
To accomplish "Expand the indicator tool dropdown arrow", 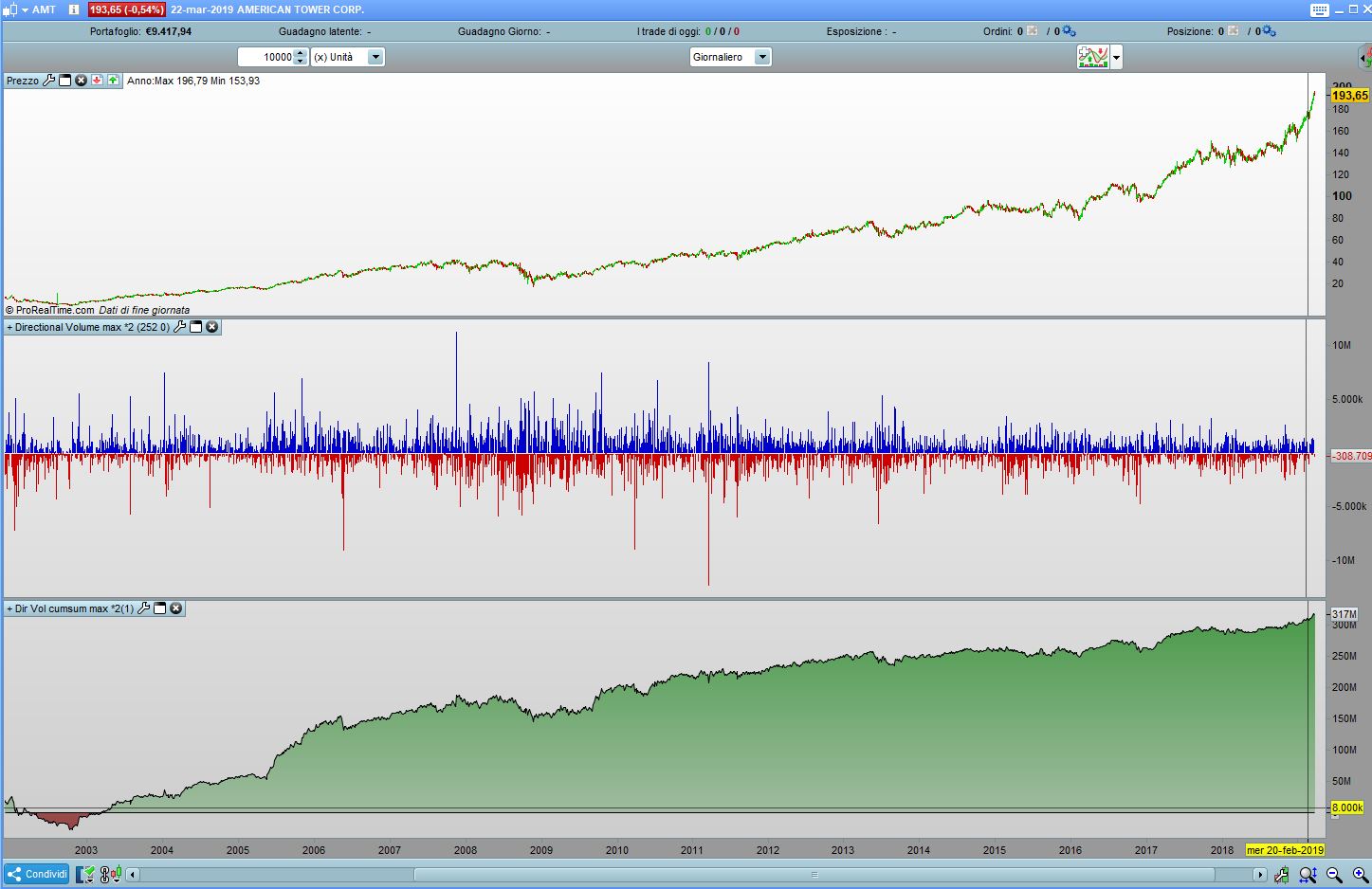I will [1117, 58].
